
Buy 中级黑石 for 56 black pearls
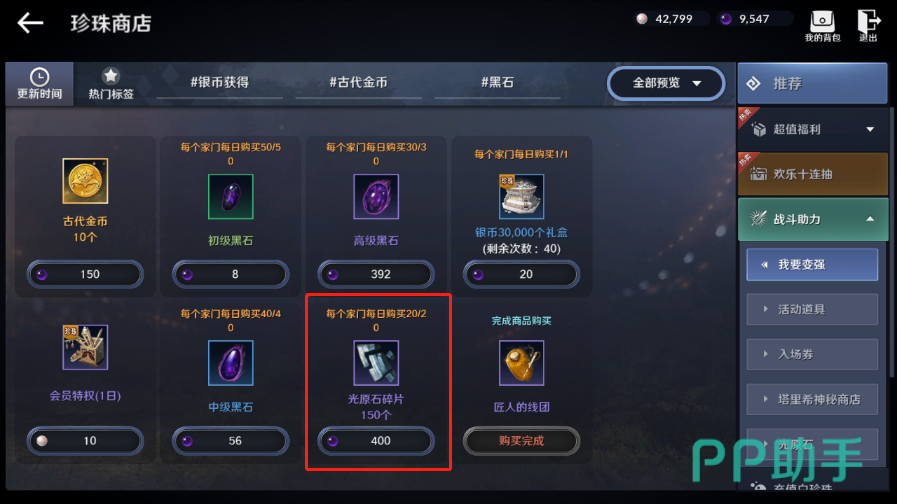[231, 441]
